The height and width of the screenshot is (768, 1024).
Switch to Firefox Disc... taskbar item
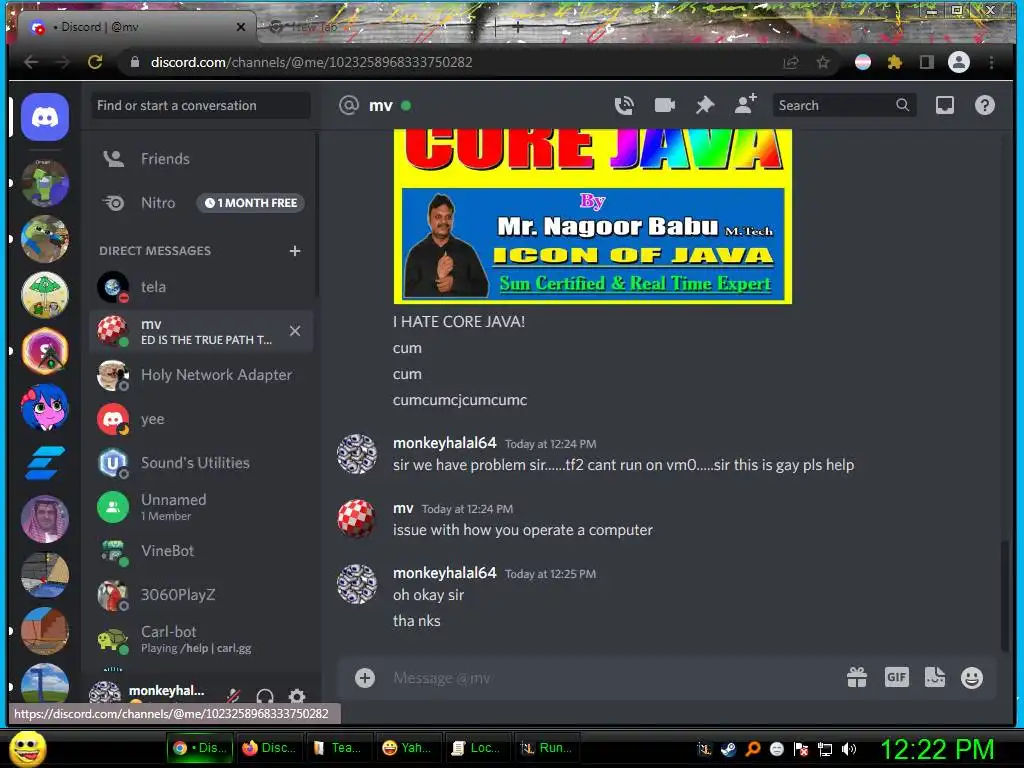coord(269,748)
